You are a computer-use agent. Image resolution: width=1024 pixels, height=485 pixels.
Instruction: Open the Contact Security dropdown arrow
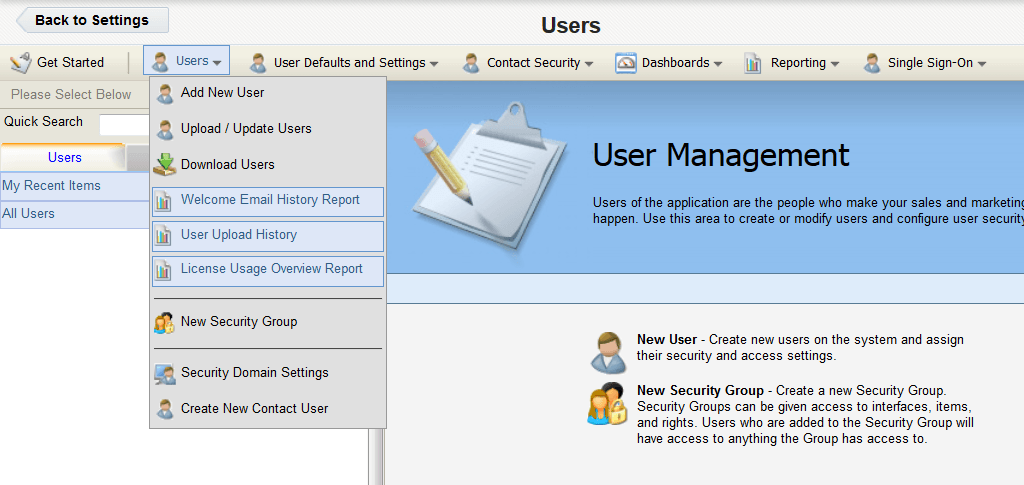click(x=588, y=64)
